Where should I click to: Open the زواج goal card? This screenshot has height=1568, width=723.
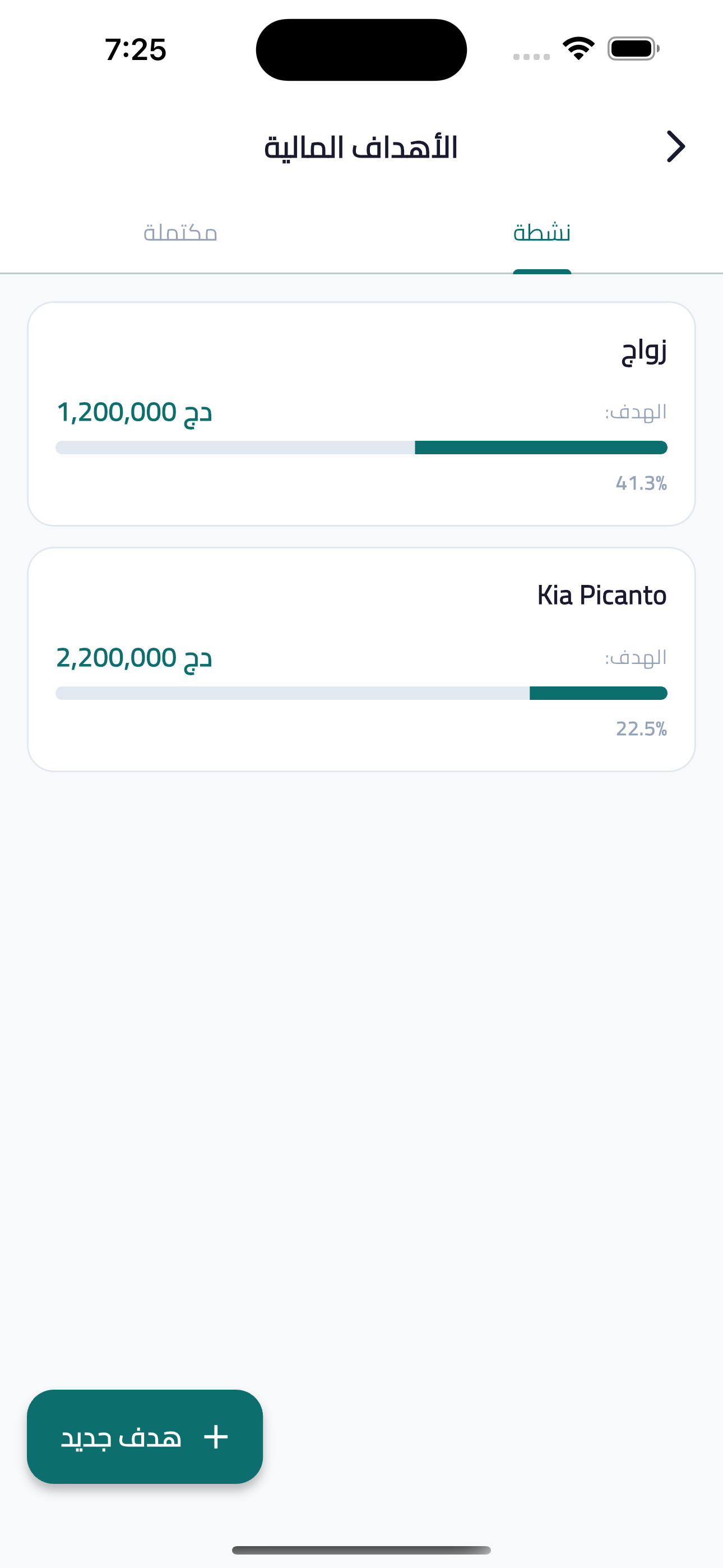click(x=361, y=414)
